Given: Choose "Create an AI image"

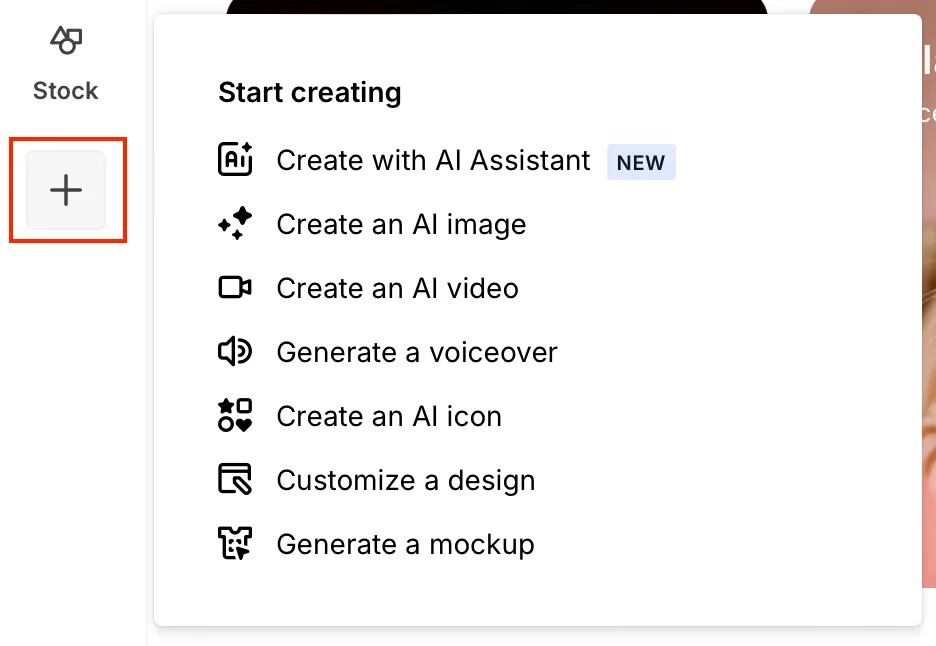Looking at the screenshot, I should (401, 224).
